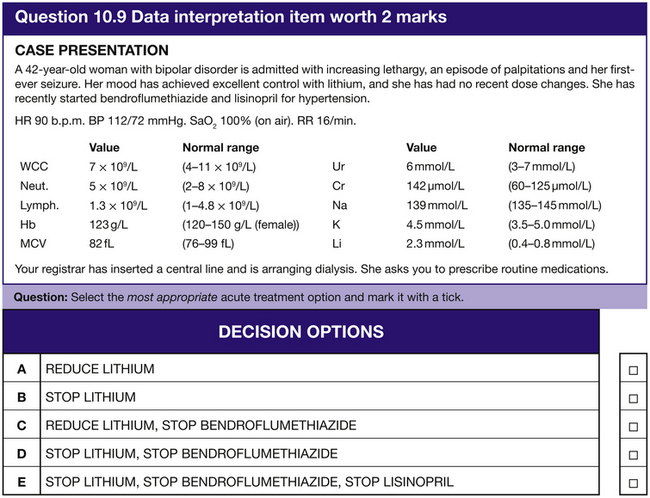650x498 pixels.
Task: Tick the checkbox for option A
Action: click(632, 369)
